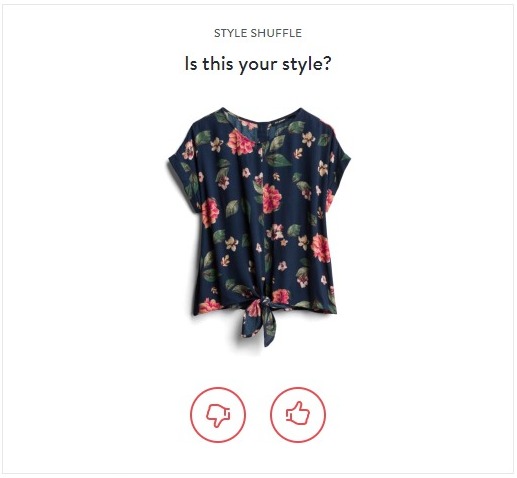Viewport: 517px width, 478px height.
Task: Dislike this style with the thumbs down
Action: (218, 414)
